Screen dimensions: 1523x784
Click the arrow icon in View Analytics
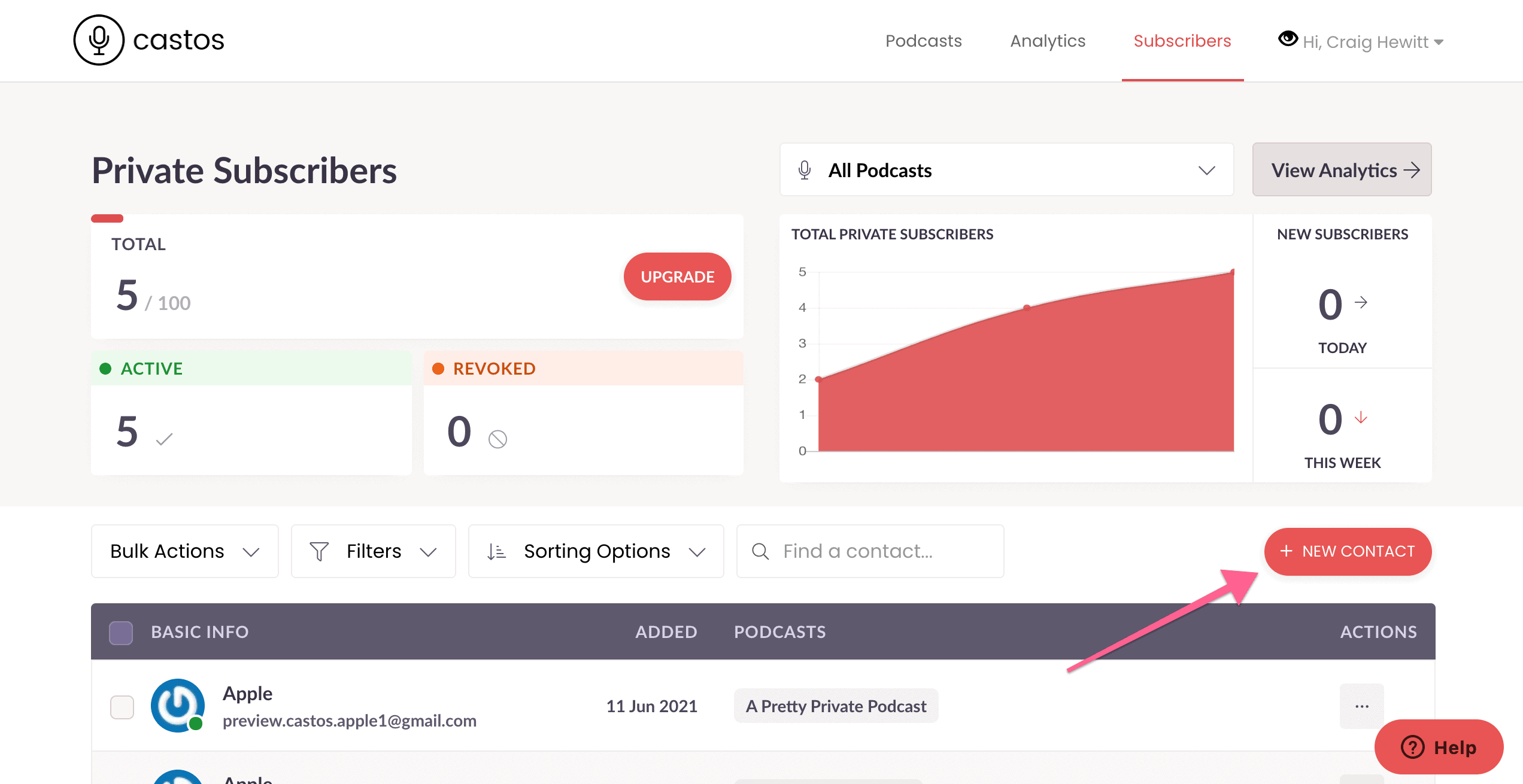pyautogui.click(x=1412, y=170)
